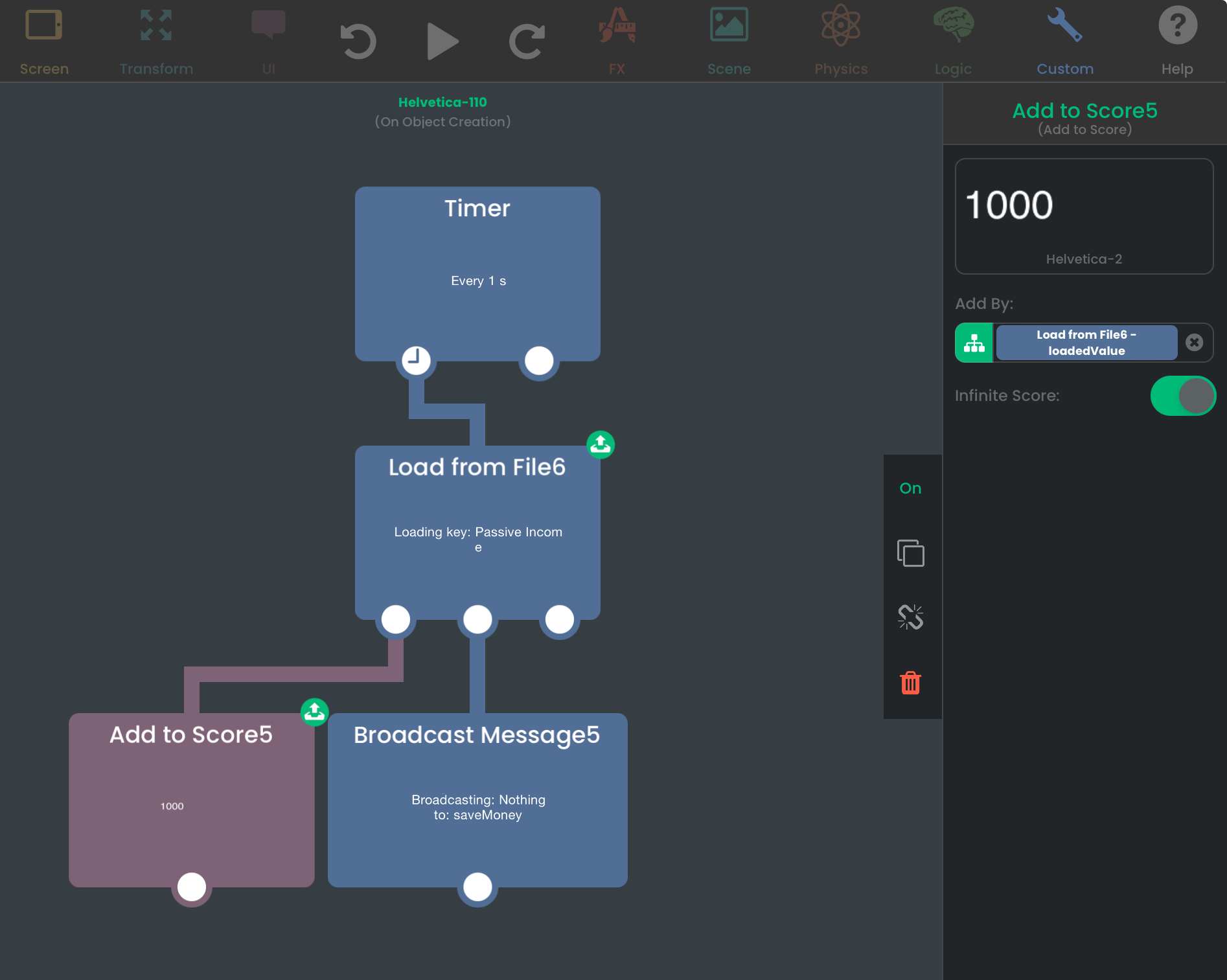Open the Transform tools icon
This screenshot has height=980, width=1227.
(156, 25)
